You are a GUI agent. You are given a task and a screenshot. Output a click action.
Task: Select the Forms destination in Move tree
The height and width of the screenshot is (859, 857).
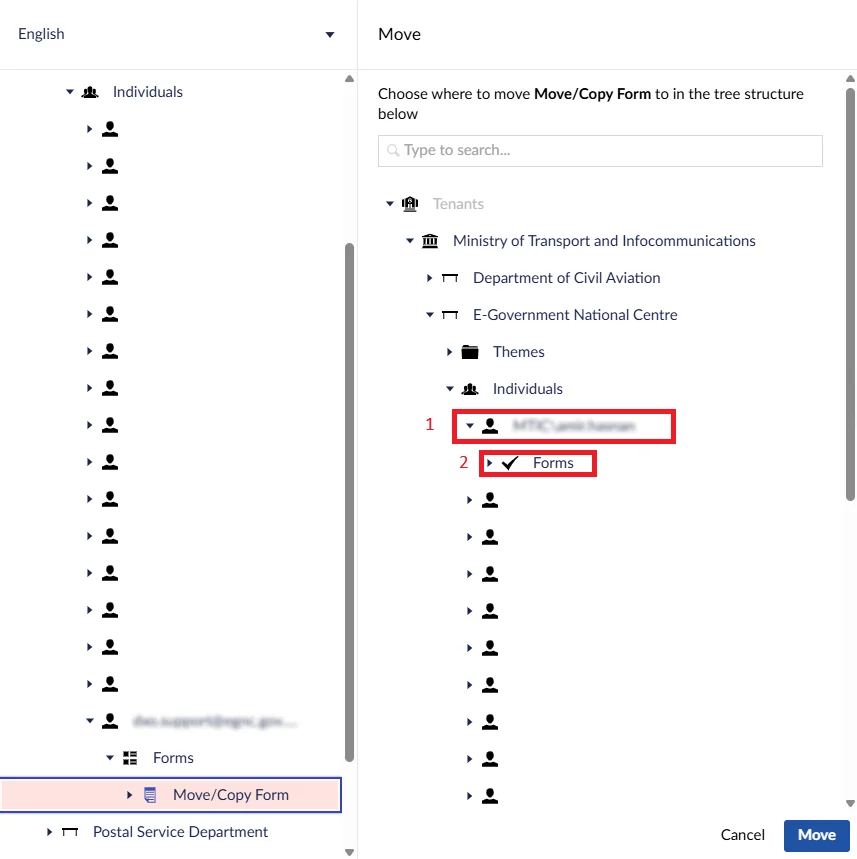[553, 463]
